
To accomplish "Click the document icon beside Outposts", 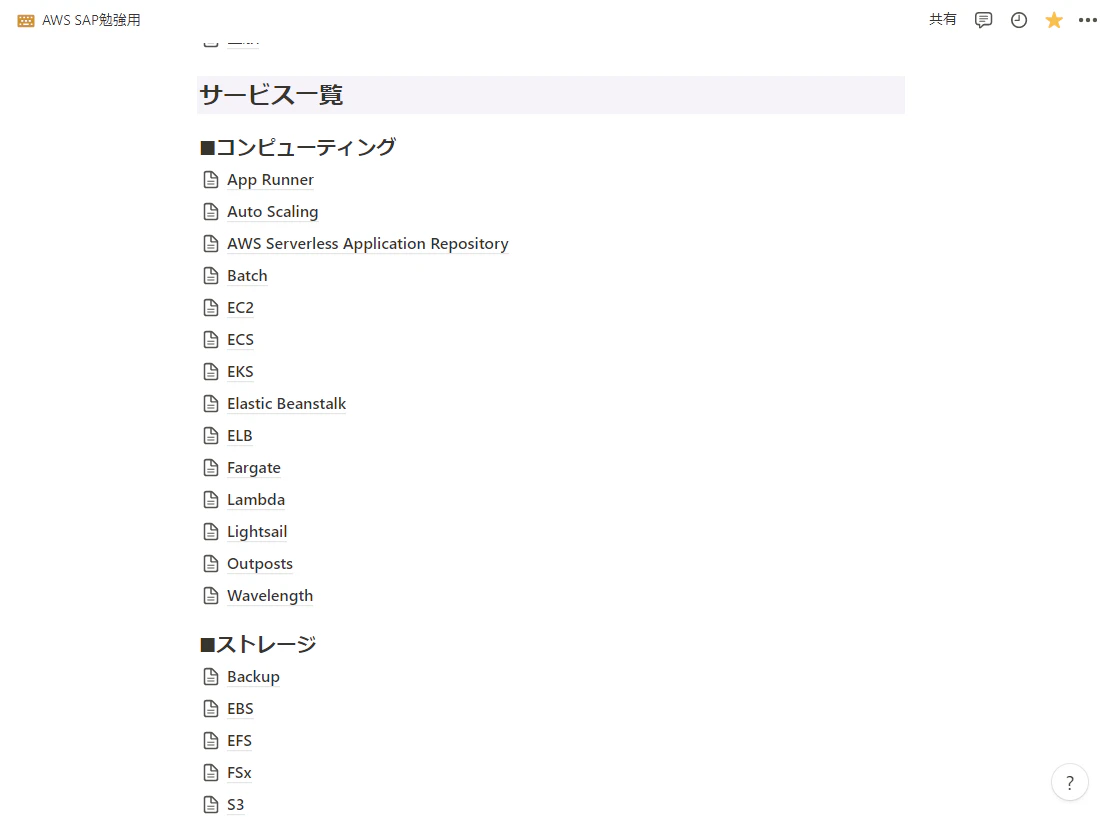I will pyautogui.click(x=211, y=564).
